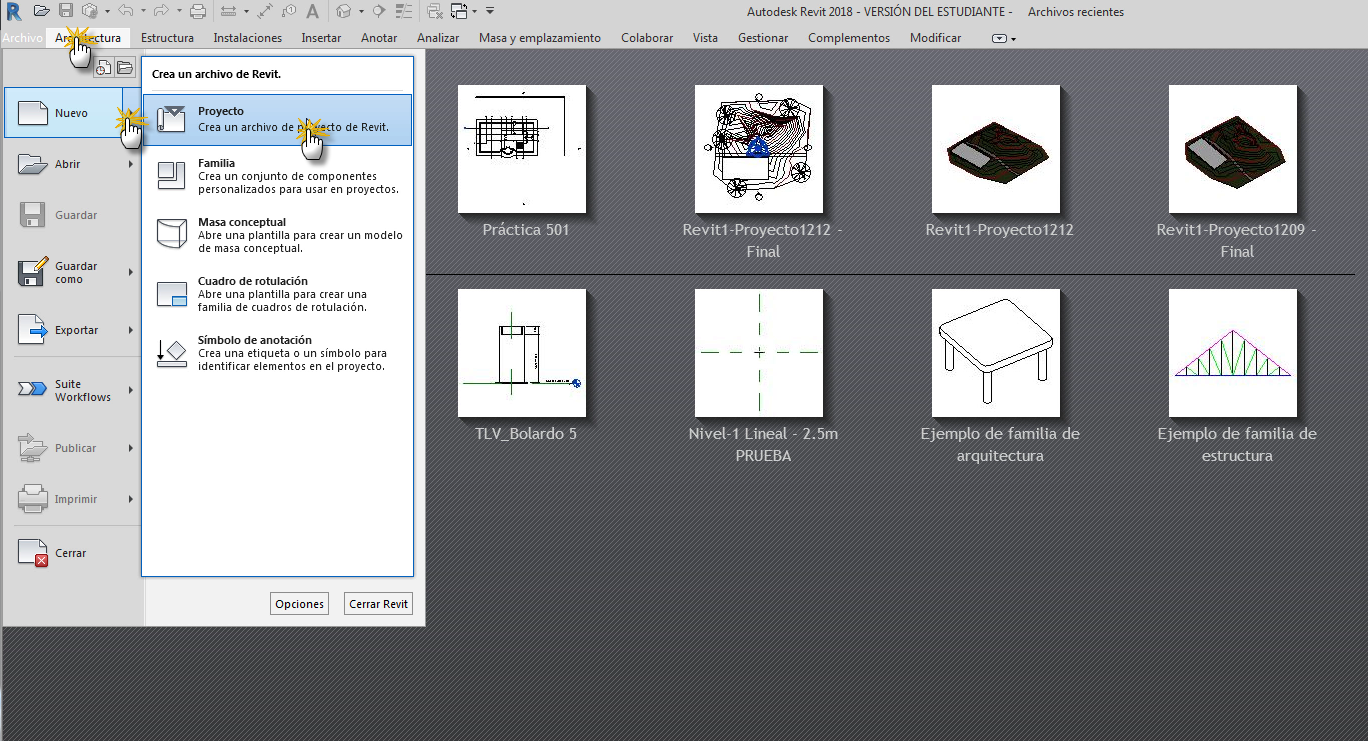This screenshot has height=741, width=1368.
Task: Click the Cerrar Revit button
Action: (378, 604)
